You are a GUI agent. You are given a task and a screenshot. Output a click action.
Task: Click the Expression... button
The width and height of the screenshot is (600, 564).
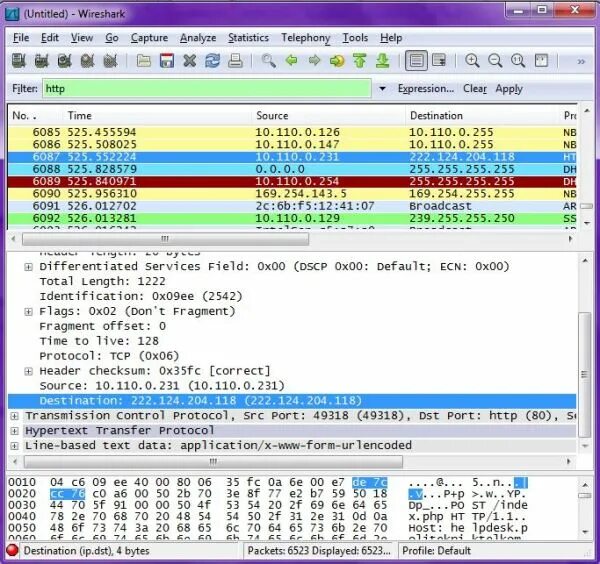tap(426, 89)
